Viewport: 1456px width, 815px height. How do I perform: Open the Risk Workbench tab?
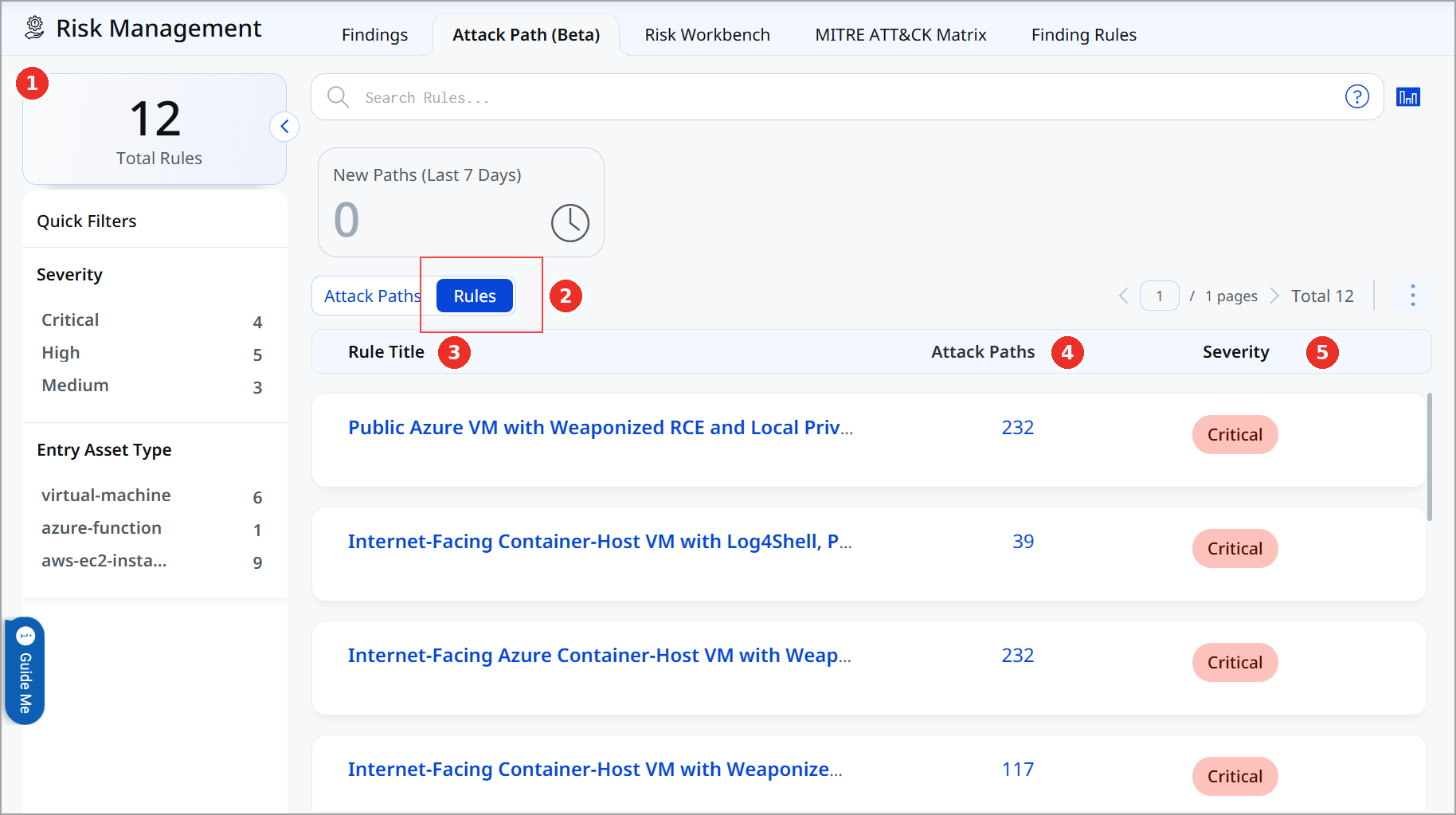707,35
